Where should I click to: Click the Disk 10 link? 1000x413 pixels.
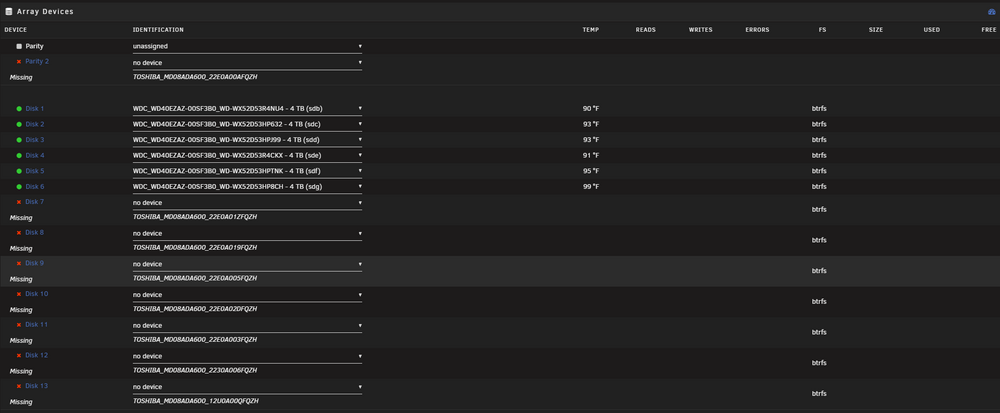[36, 294]
